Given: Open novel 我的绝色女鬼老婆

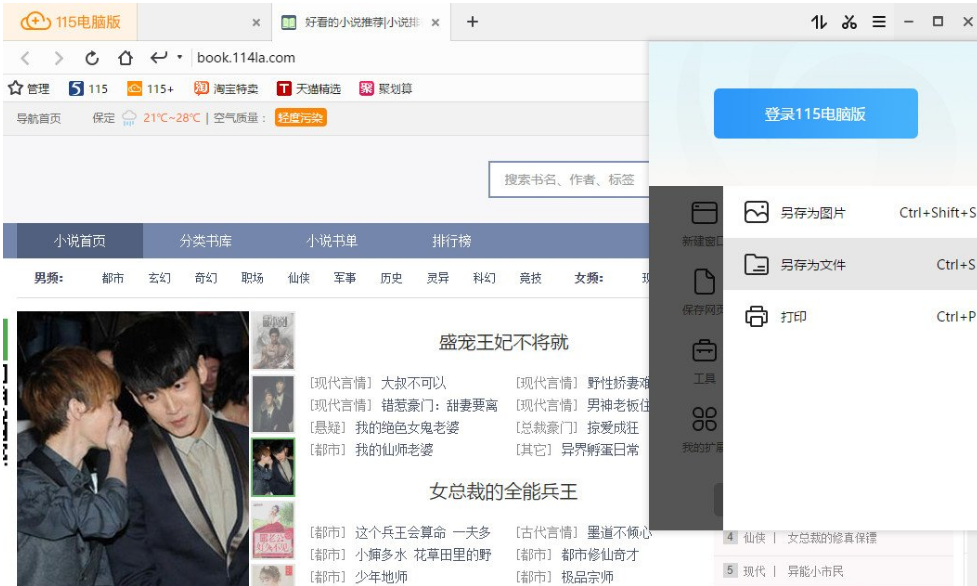Looking at the screenshot, I should (407, 428).
